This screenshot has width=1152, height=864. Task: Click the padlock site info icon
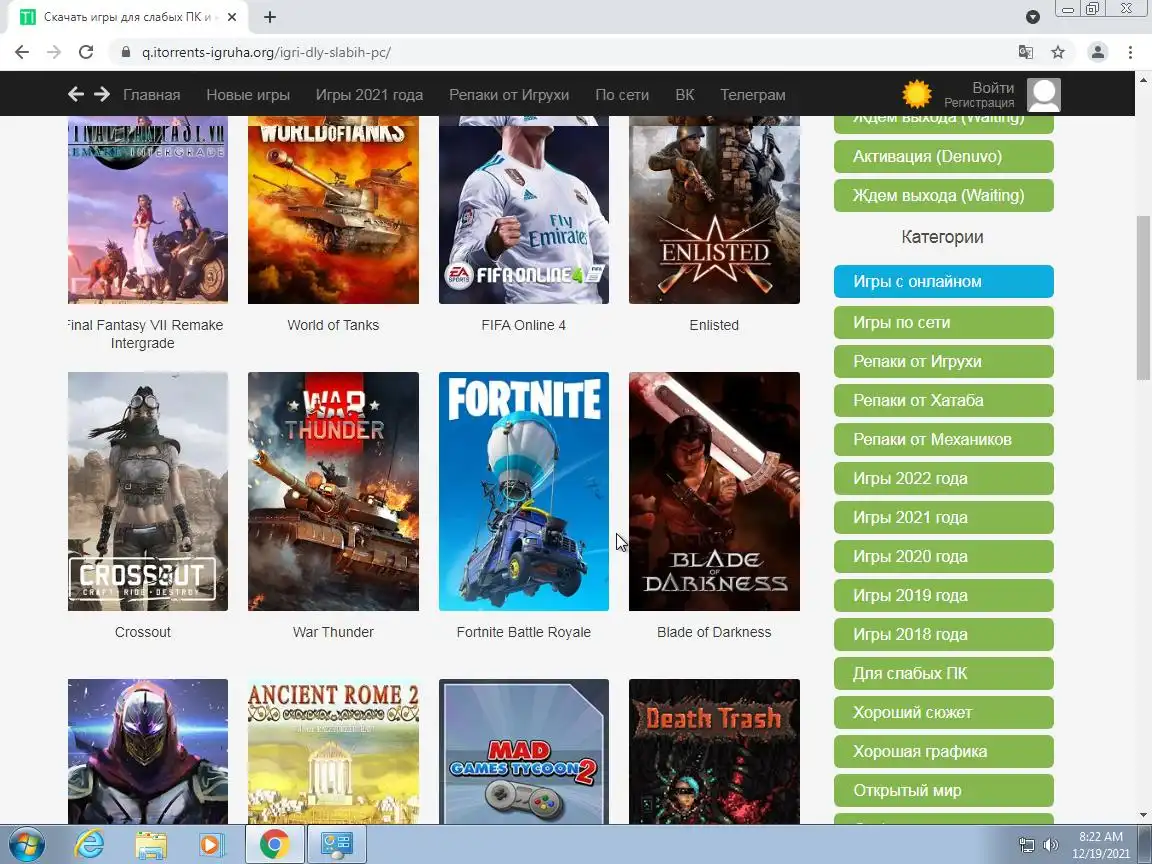[x=126, y=52]
